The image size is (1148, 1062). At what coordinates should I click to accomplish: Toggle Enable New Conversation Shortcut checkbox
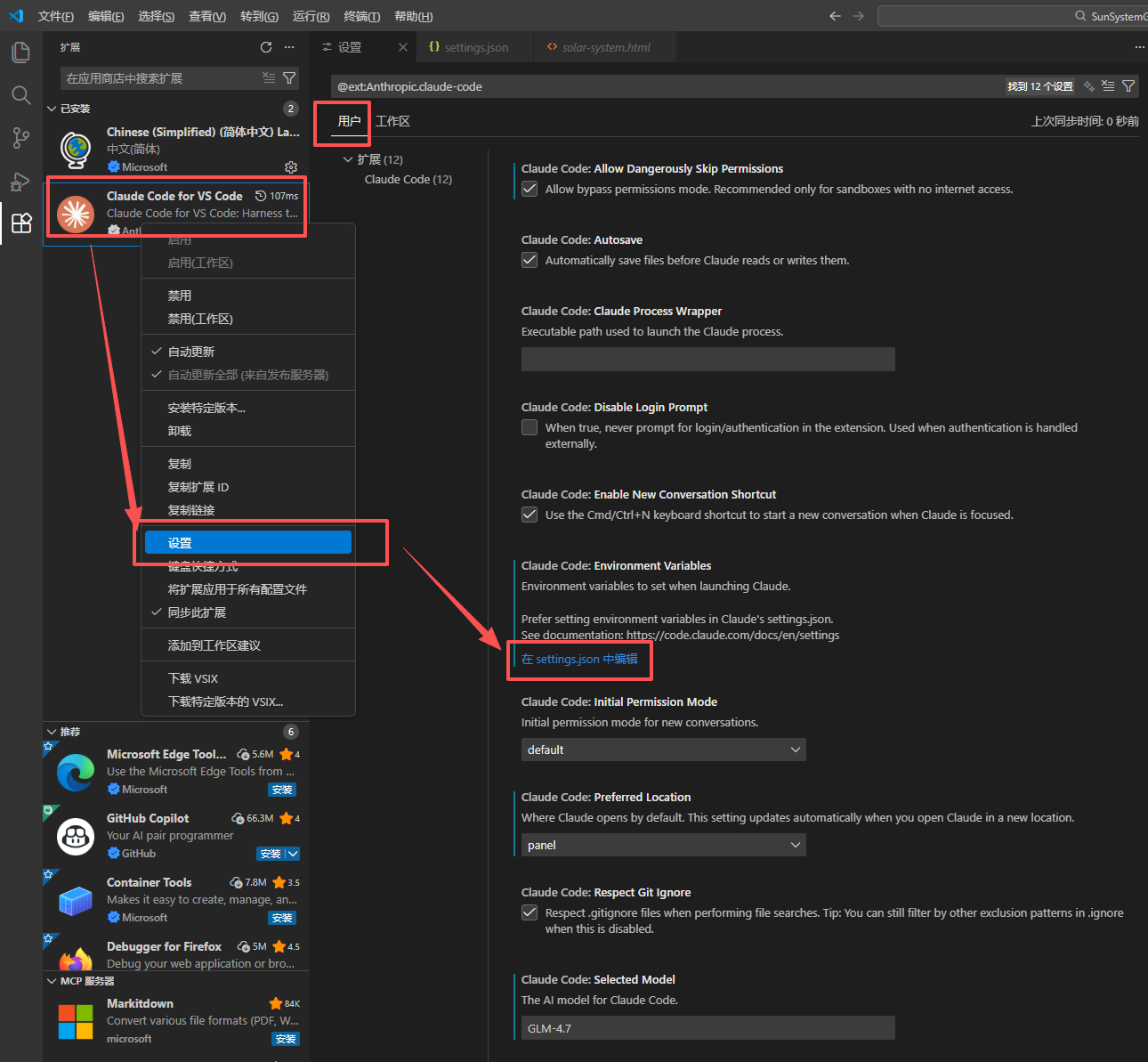pyautogui.click(x=530, y=515)
